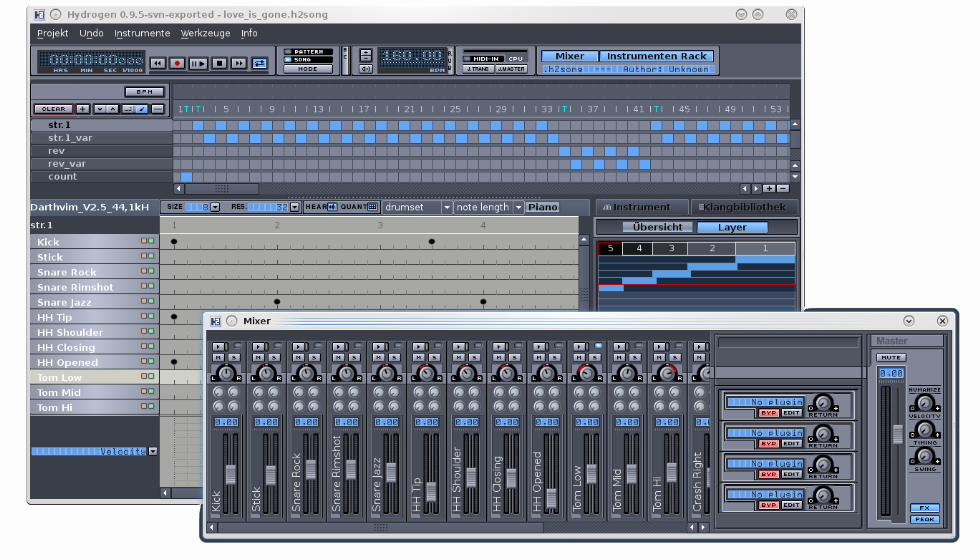The width and height of the screenshot is (980, 560).
Task: Solo the HH Tip mixer channel
Action: [x=434, y=358]
